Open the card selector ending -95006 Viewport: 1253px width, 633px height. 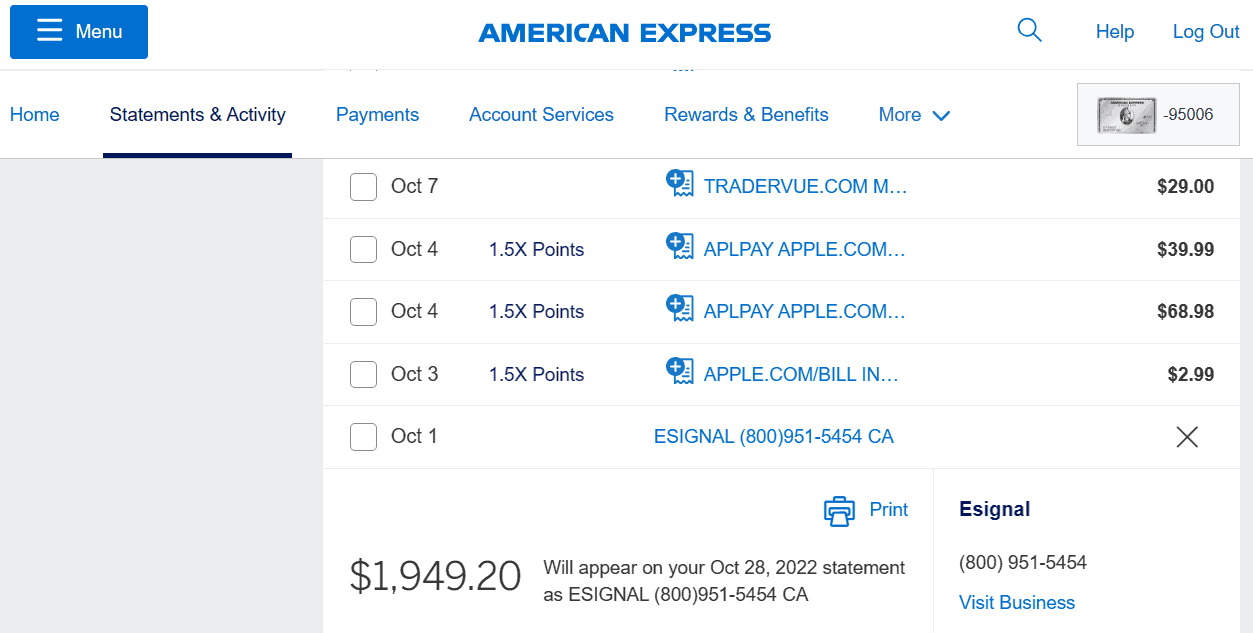point(1158,114)
